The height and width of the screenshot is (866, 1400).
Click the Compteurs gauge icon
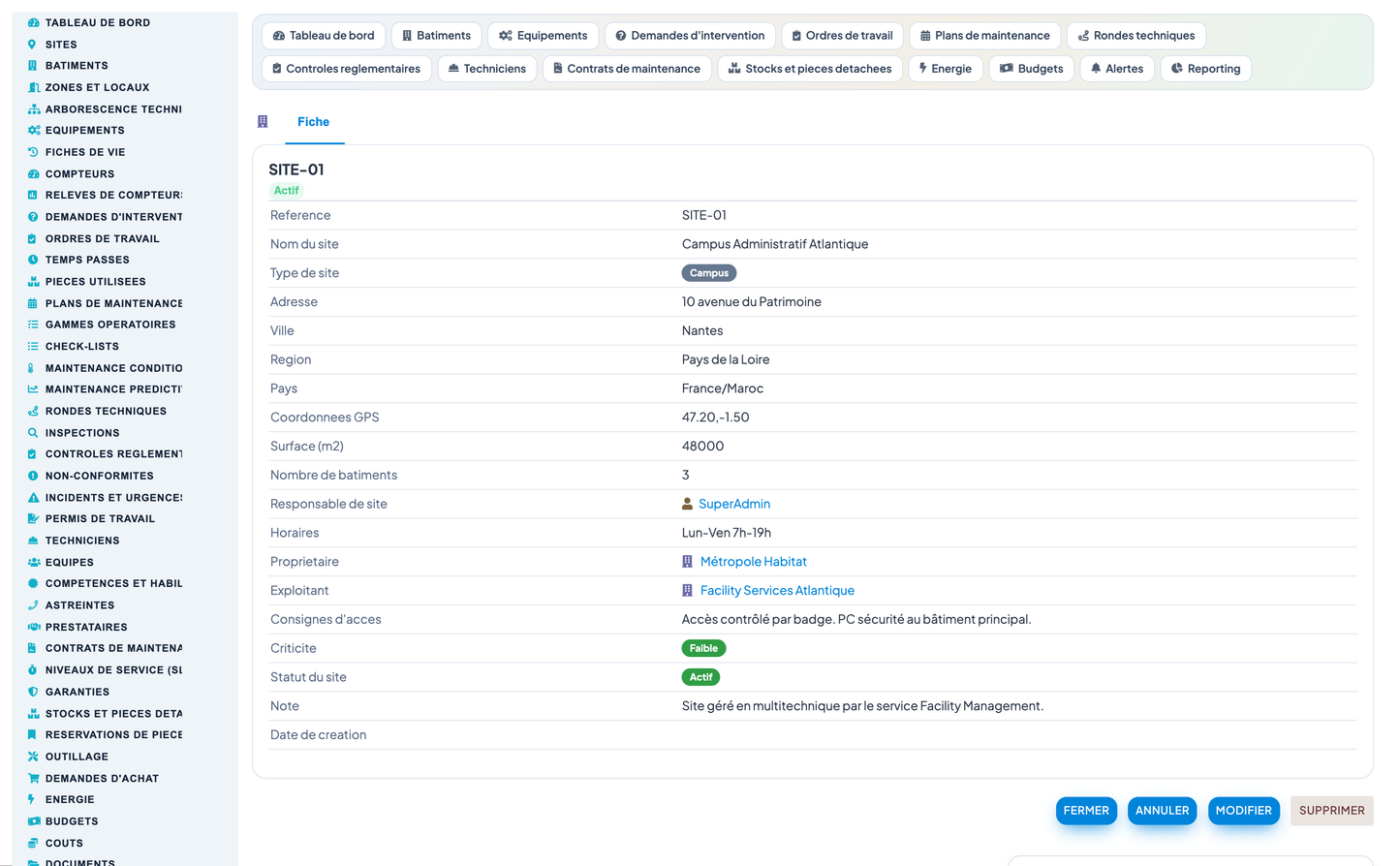point(33,174)
